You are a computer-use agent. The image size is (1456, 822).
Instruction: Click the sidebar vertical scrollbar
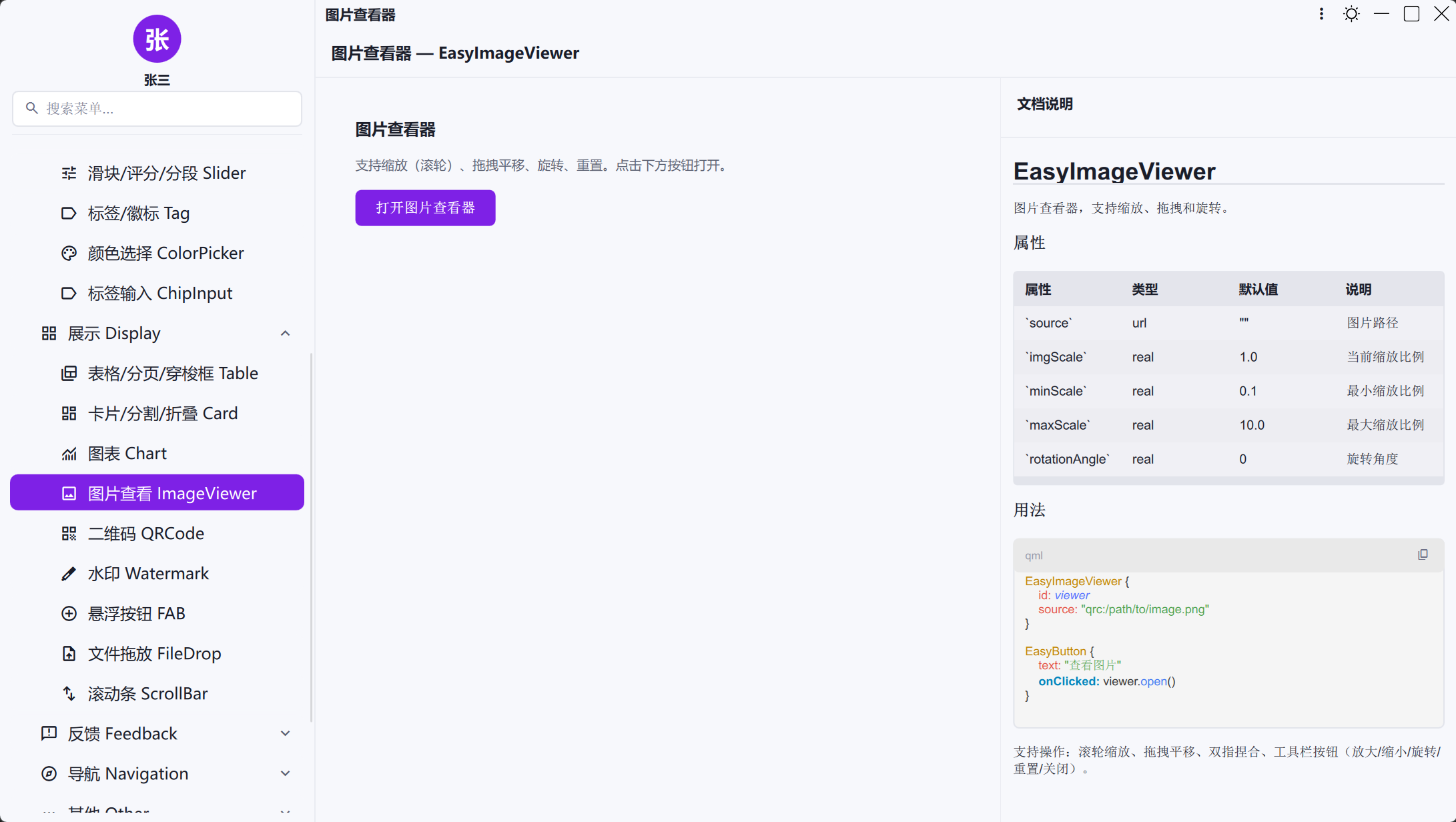pyautogui.click(x=312, y=537)
